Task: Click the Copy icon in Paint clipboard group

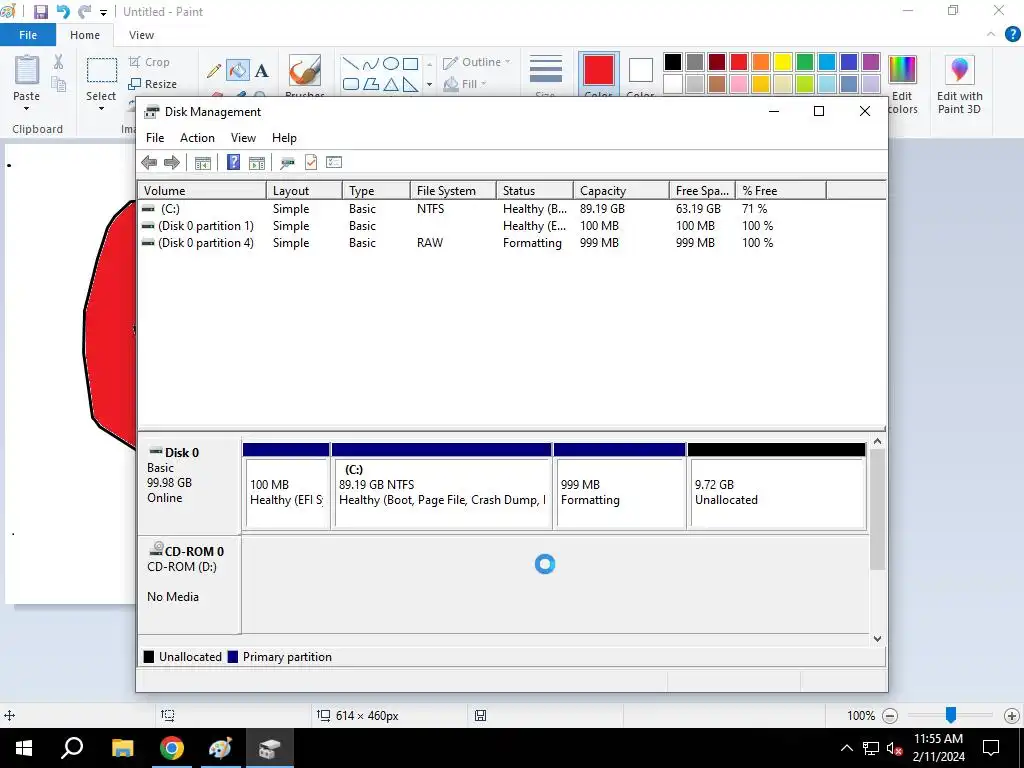Action: [58, 84]
